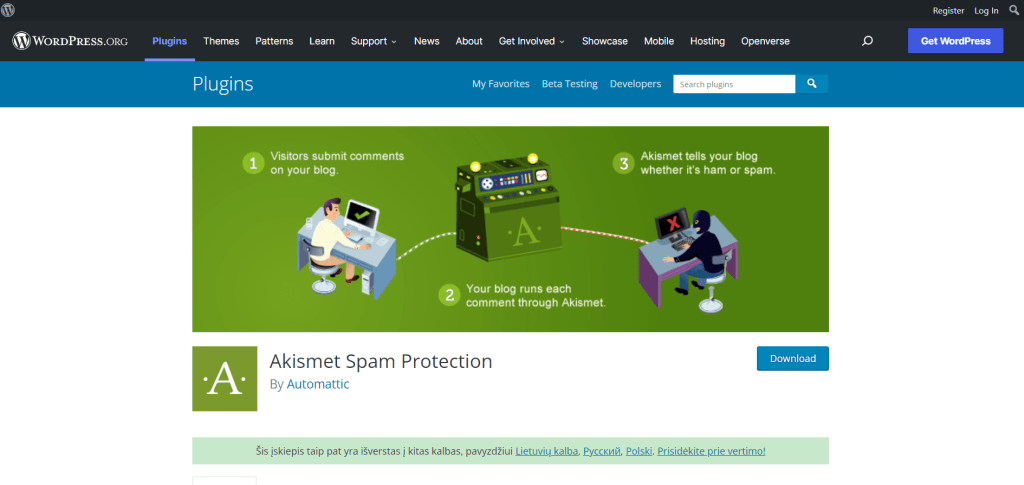Open the Learn nav item
Viewport: 1024px width, 485px height.
click(322, 41)
